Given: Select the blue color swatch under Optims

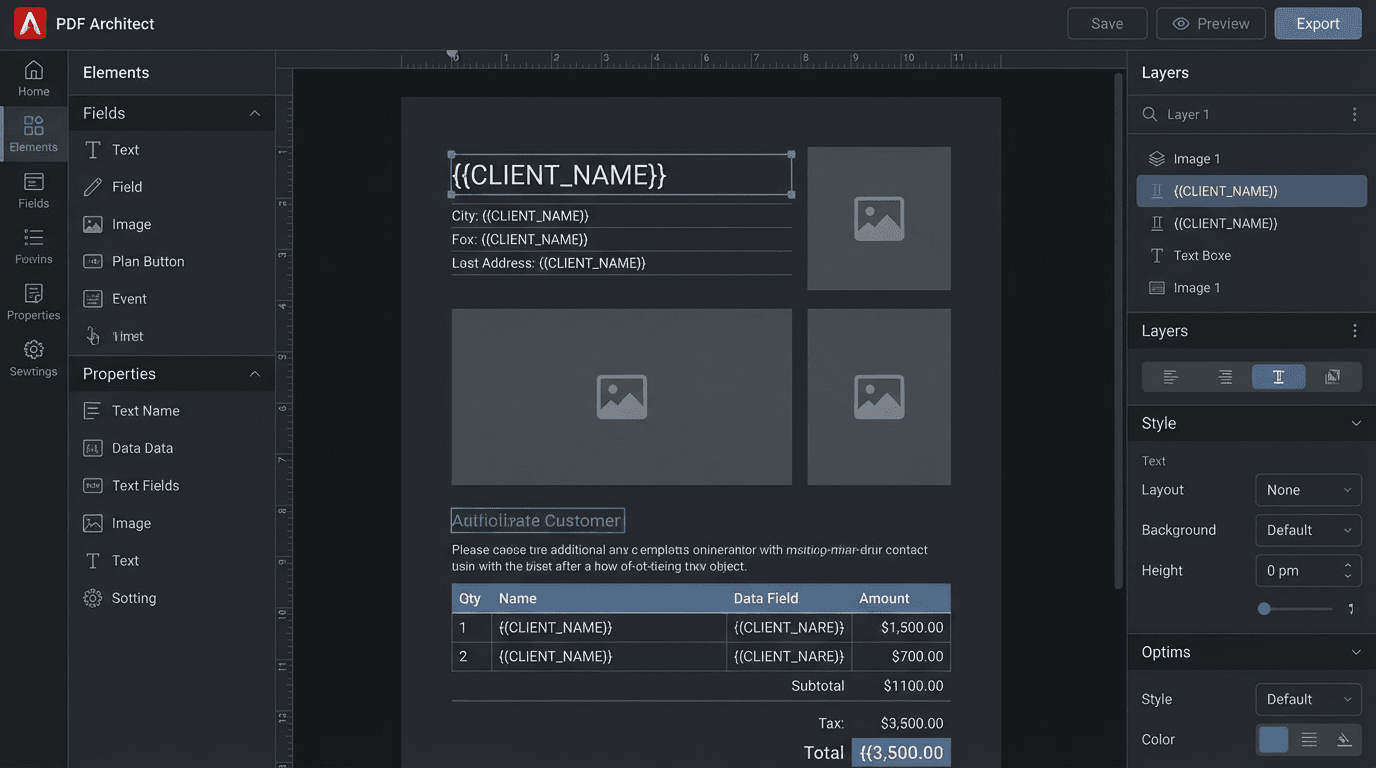Looking at the screenshot, I should (x=1273, y=739).
